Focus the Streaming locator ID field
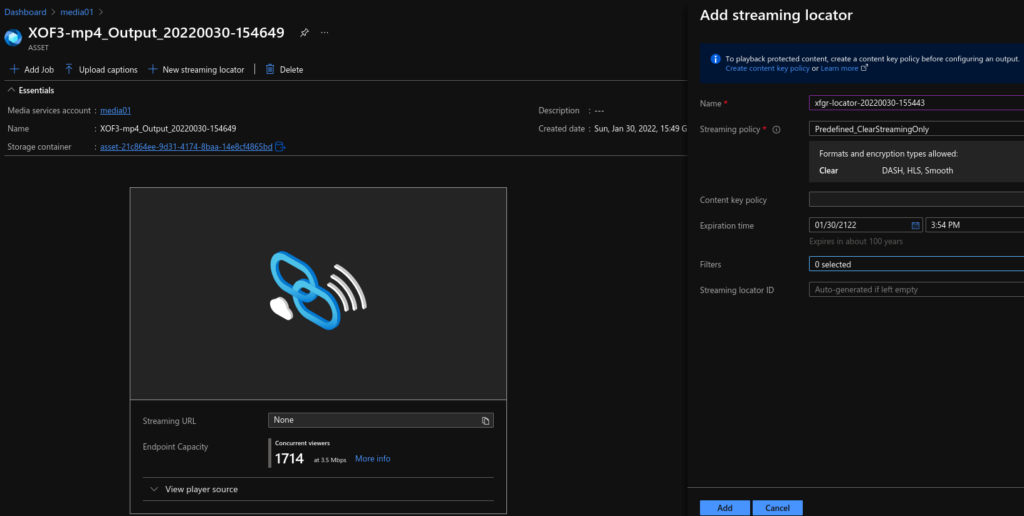 (x=916, y=289)
